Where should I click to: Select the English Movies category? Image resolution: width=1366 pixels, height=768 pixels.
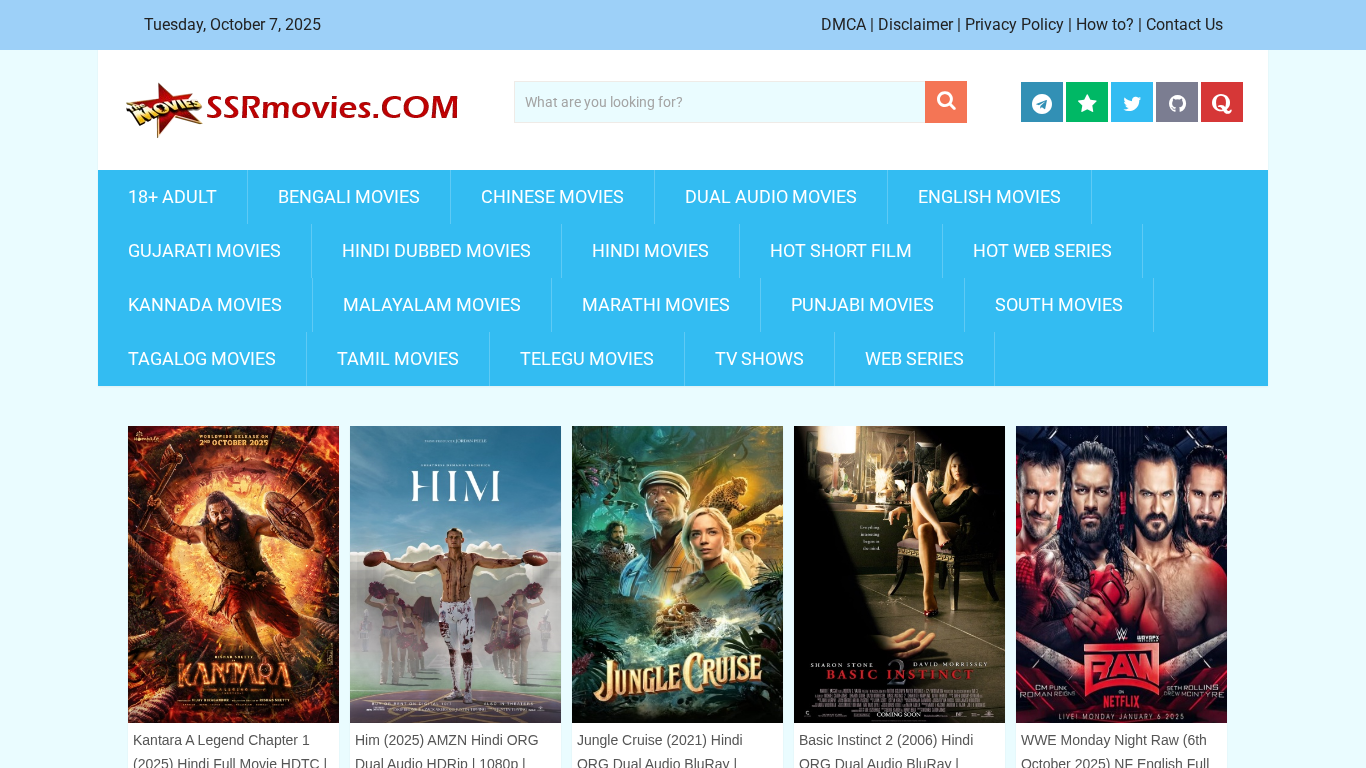989,197
